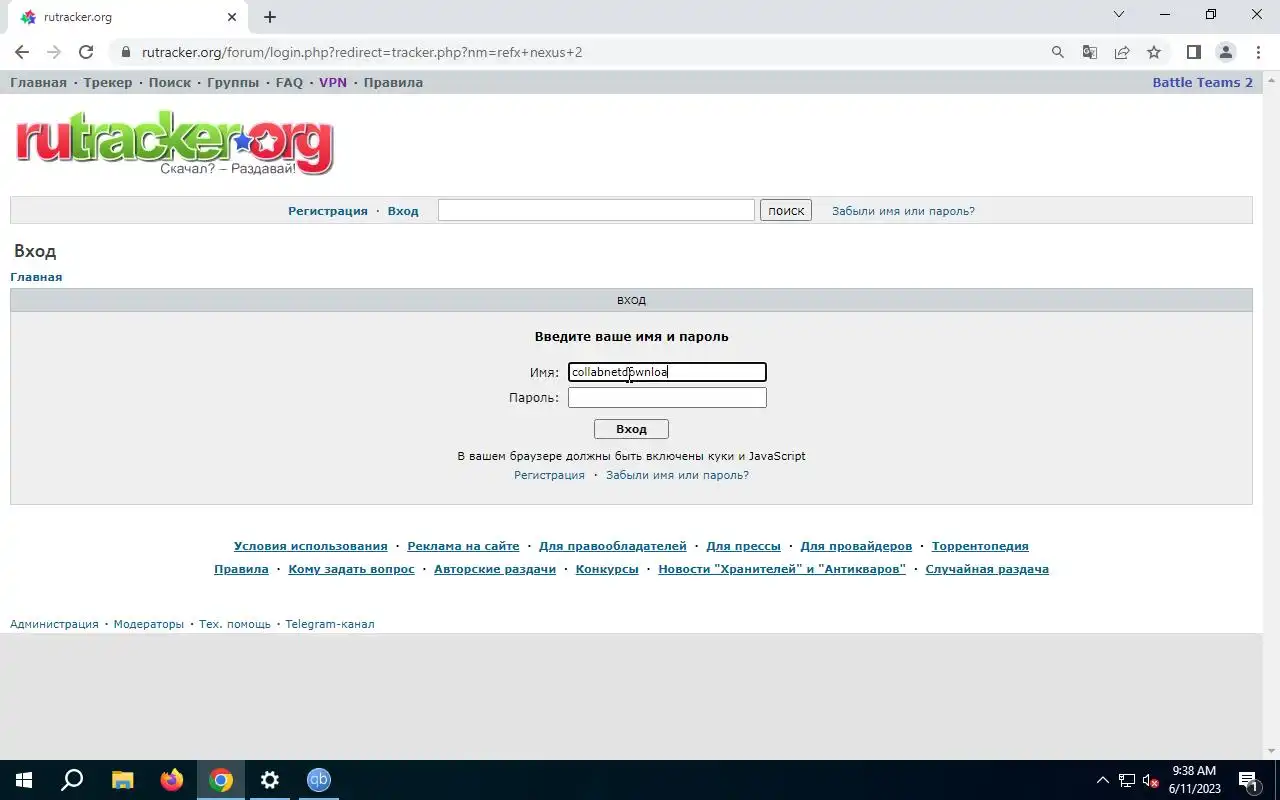This screenshot has height=800, width=1280.
Task: Open Трекер in top menu
Action: click(x=108, y=82)
